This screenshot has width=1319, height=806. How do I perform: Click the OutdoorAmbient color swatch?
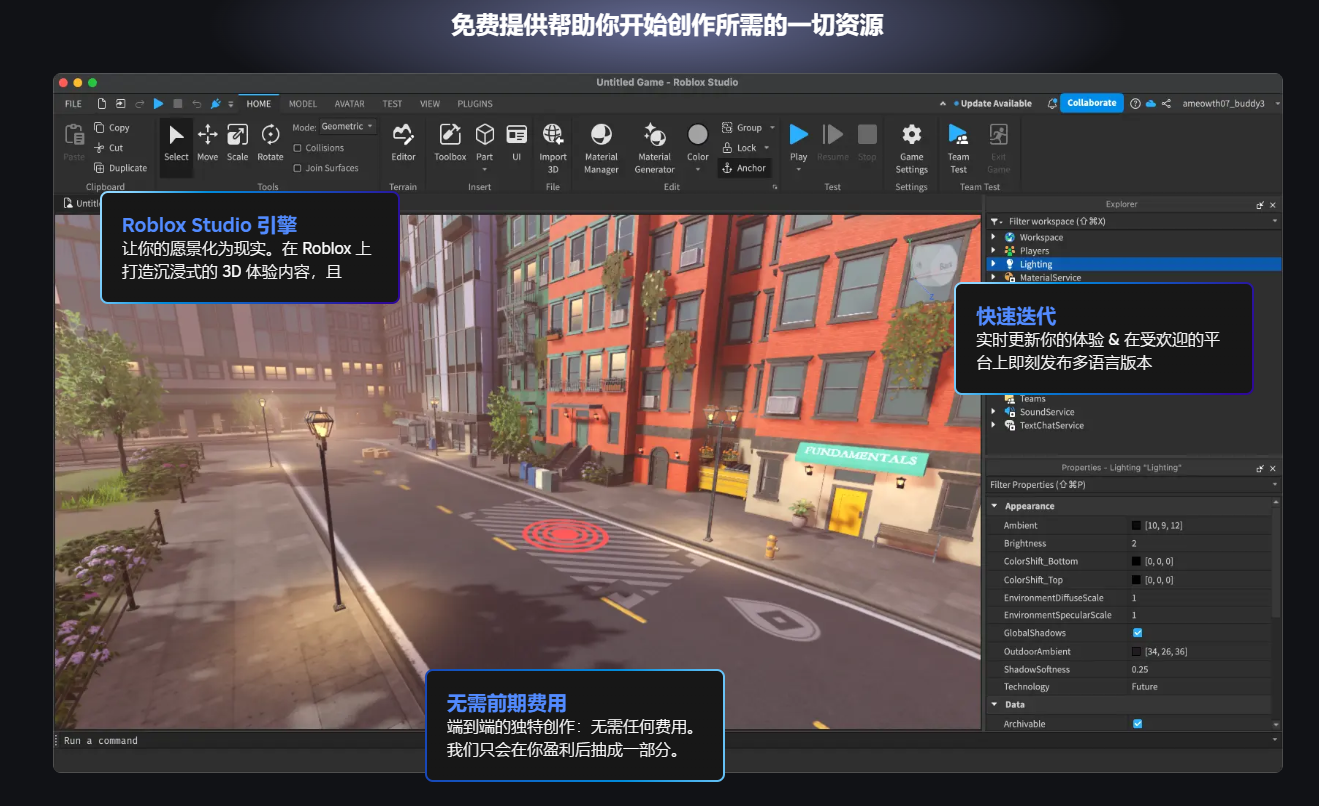(1137, 651)
